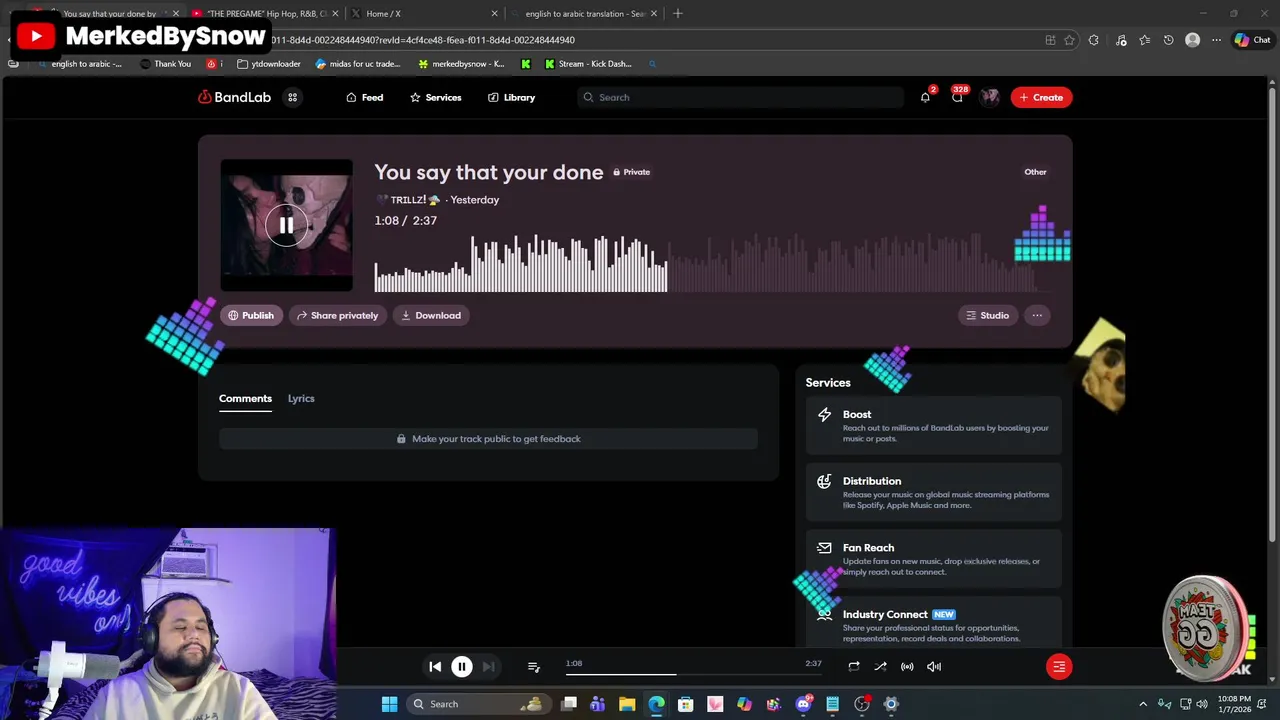Open the merkedbysnow bookmark
The height and width of the screenshot is (720, 1280).
pyautogui.click(x=461, y=64)
